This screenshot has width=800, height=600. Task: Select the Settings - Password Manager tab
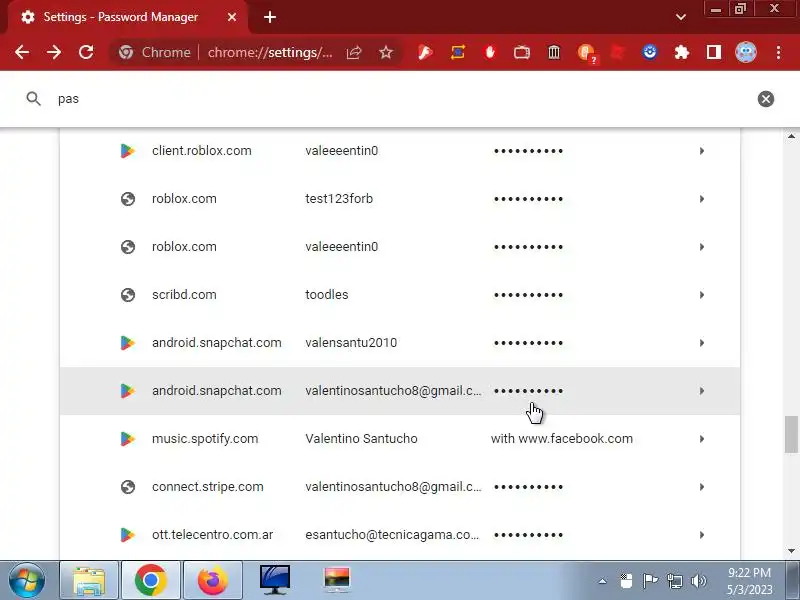[128, 17]
